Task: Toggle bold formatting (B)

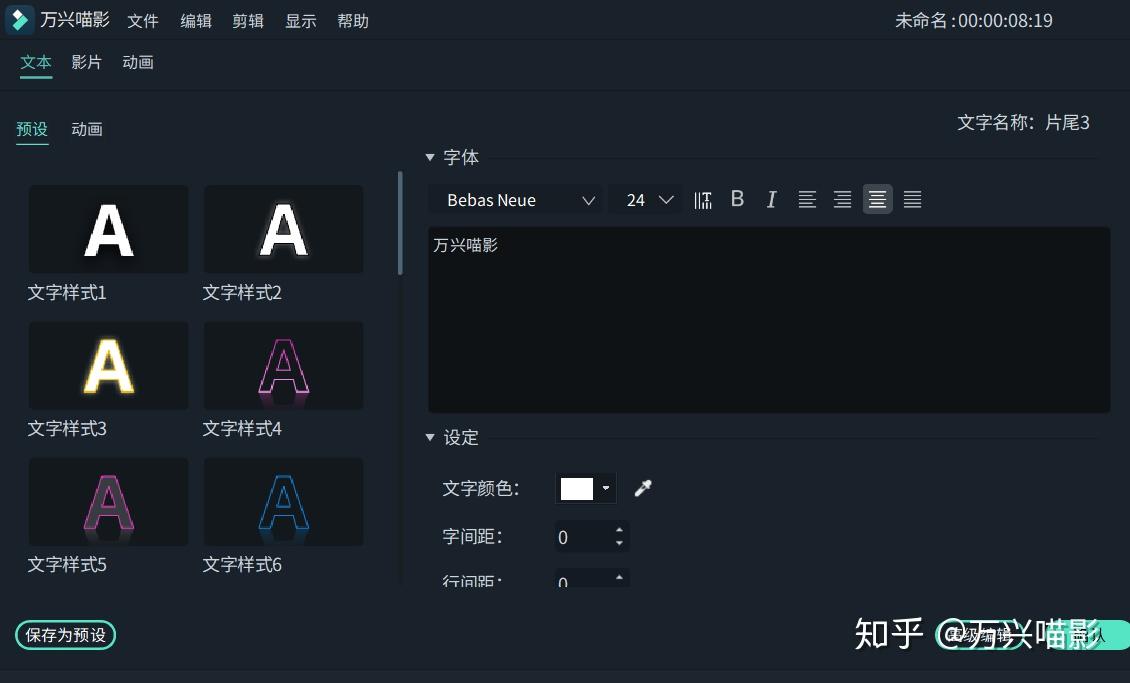Action: (x=737, y=199)
